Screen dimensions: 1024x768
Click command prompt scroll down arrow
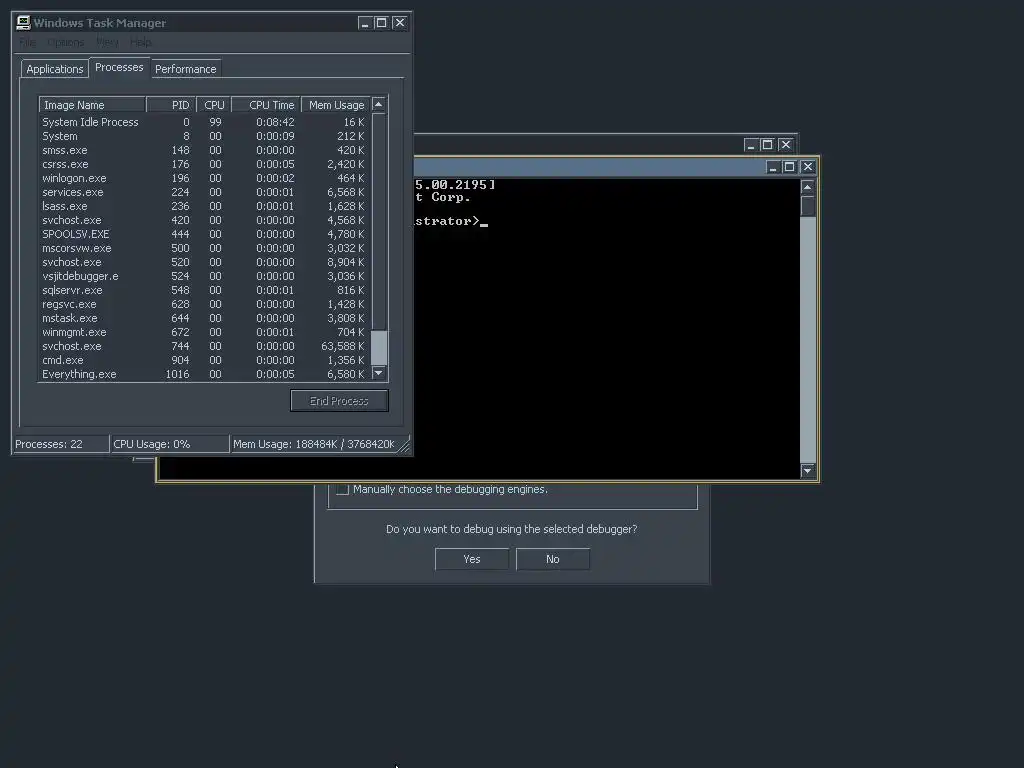(808, 471)
